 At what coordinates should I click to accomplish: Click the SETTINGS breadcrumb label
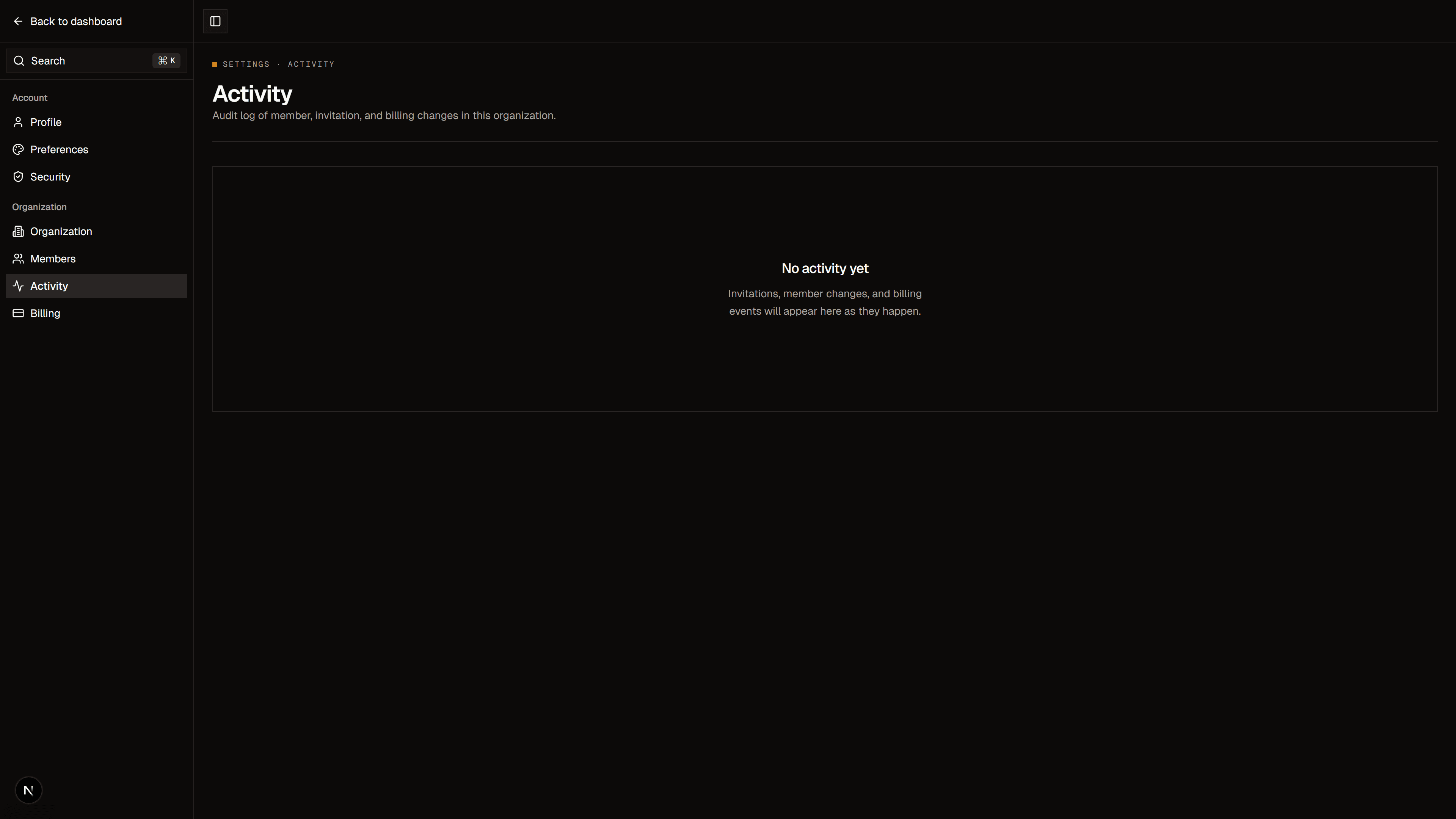tap(246, 64)
